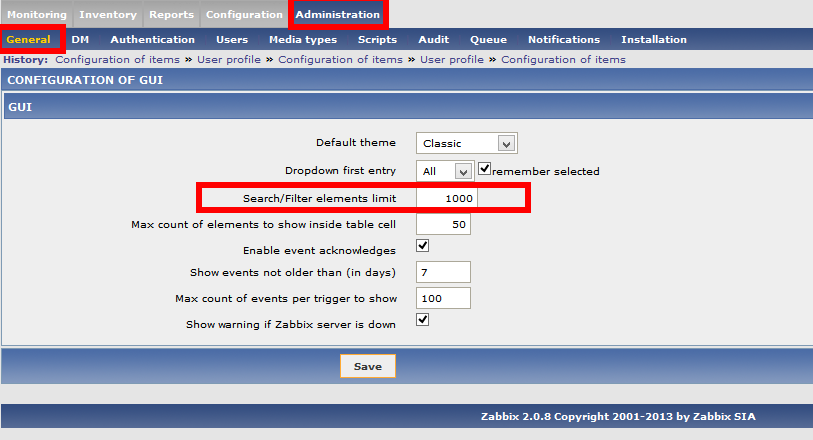
Task: Select Max count of events per trigger field
Action: click(443, 298)
